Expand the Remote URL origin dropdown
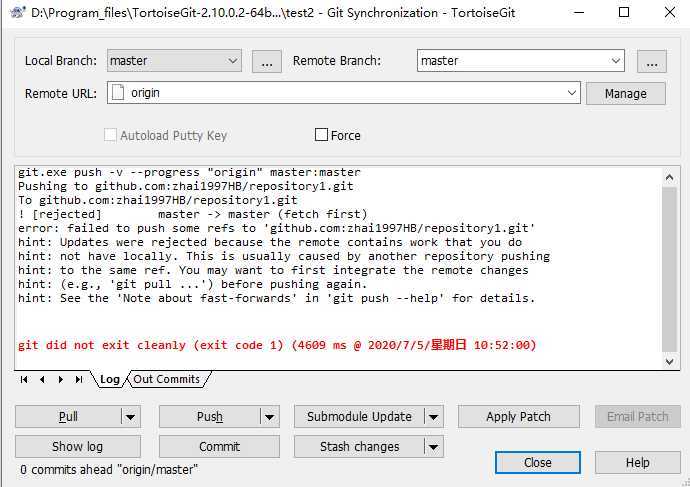 (571, 93)
